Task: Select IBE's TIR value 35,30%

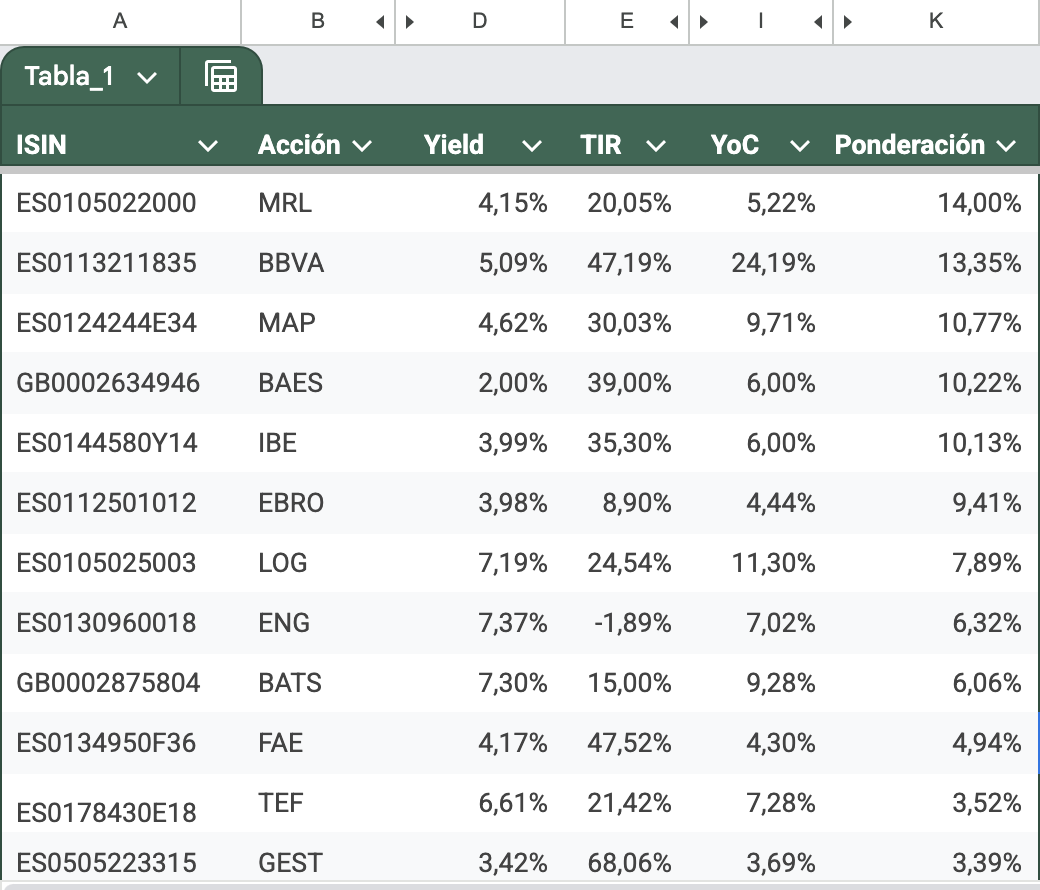Action: 627,443
